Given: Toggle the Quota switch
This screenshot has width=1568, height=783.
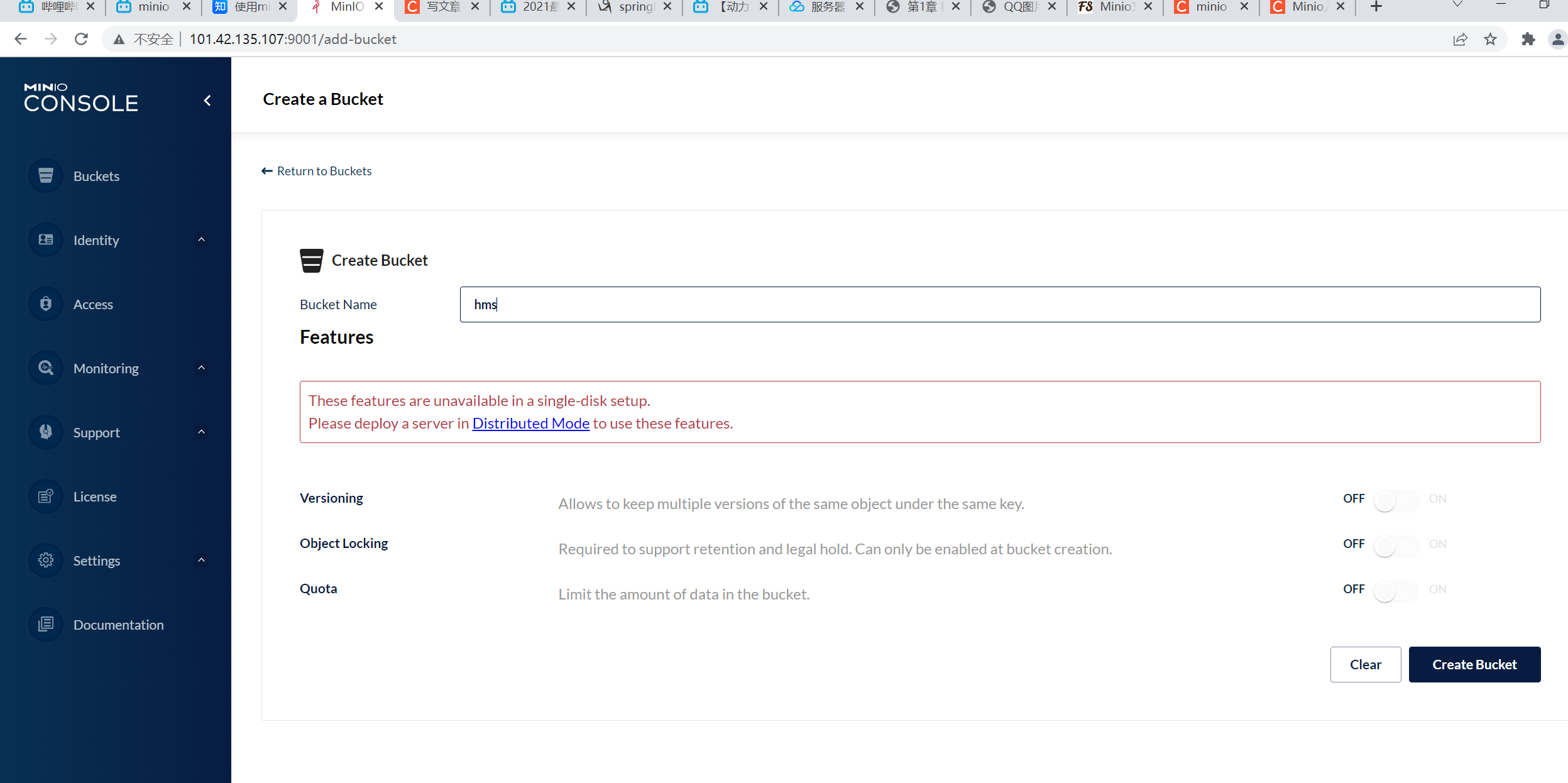Looking at the screenshot, I should tap(1395, 591).
